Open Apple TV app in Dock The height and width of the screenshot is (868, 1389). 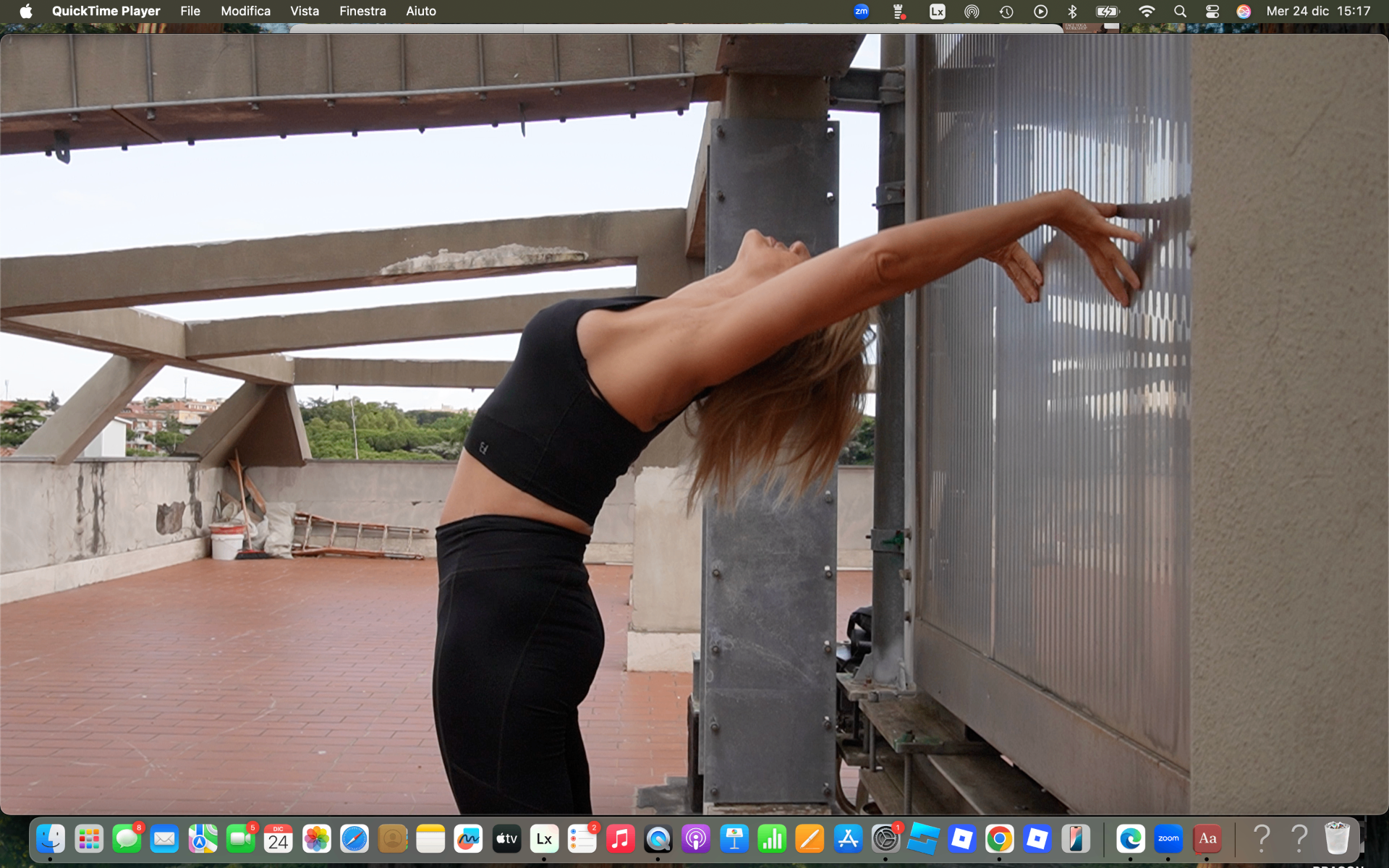[x=506, y=838]
